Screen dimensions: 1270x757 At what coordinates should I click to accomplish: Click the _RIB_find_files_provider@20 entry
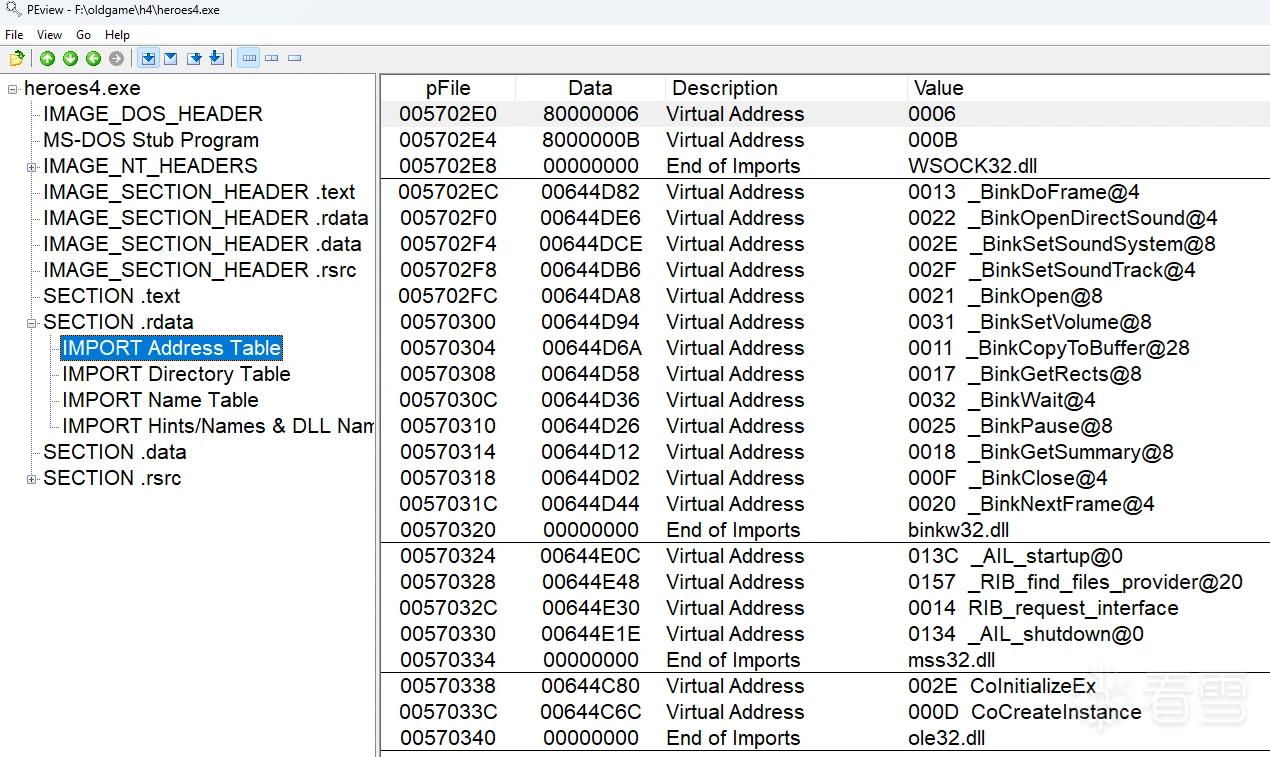[x=1105, y=582]
